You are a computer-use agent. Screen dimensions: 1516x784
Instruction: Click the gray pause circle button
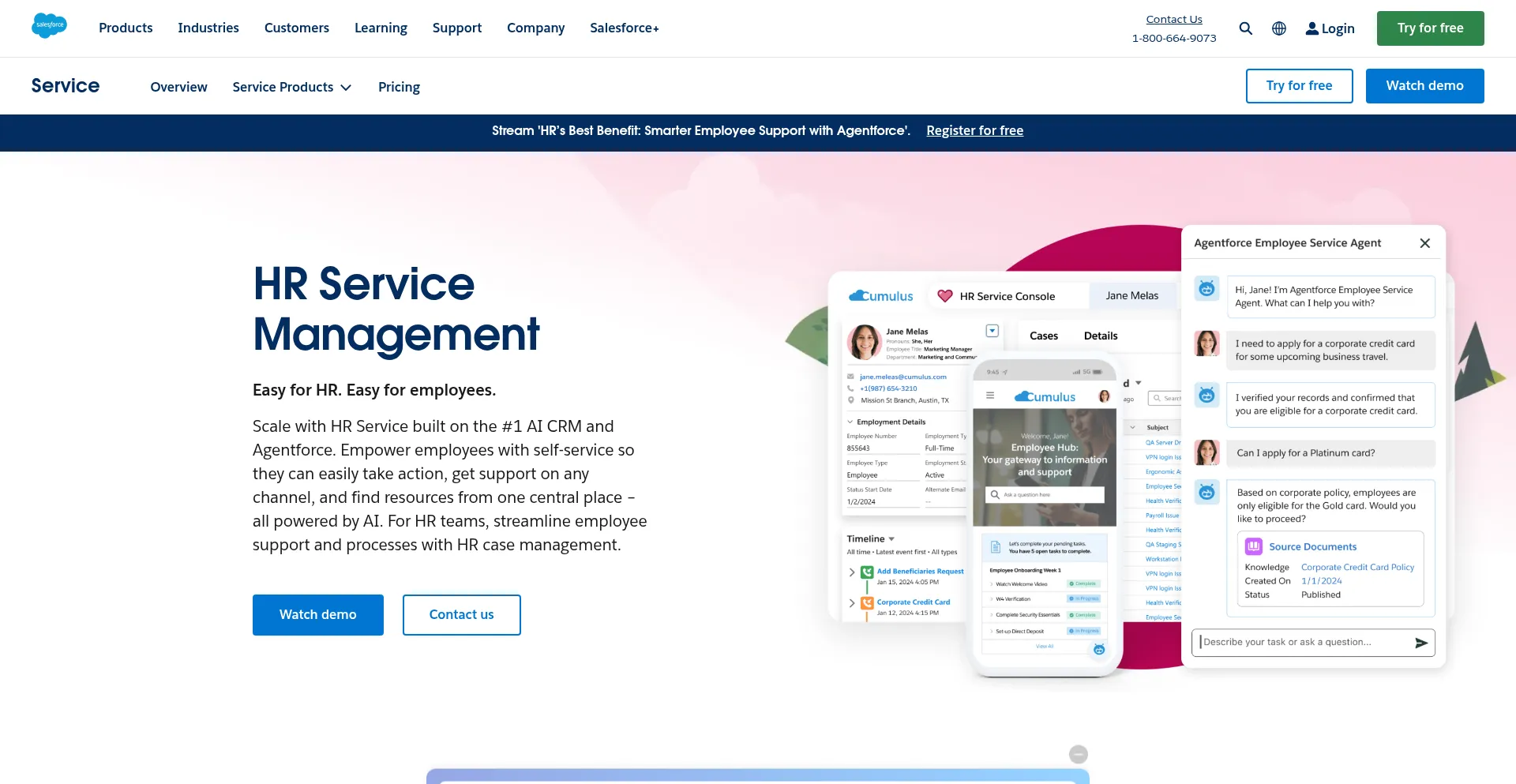[x=1078, y=754]
